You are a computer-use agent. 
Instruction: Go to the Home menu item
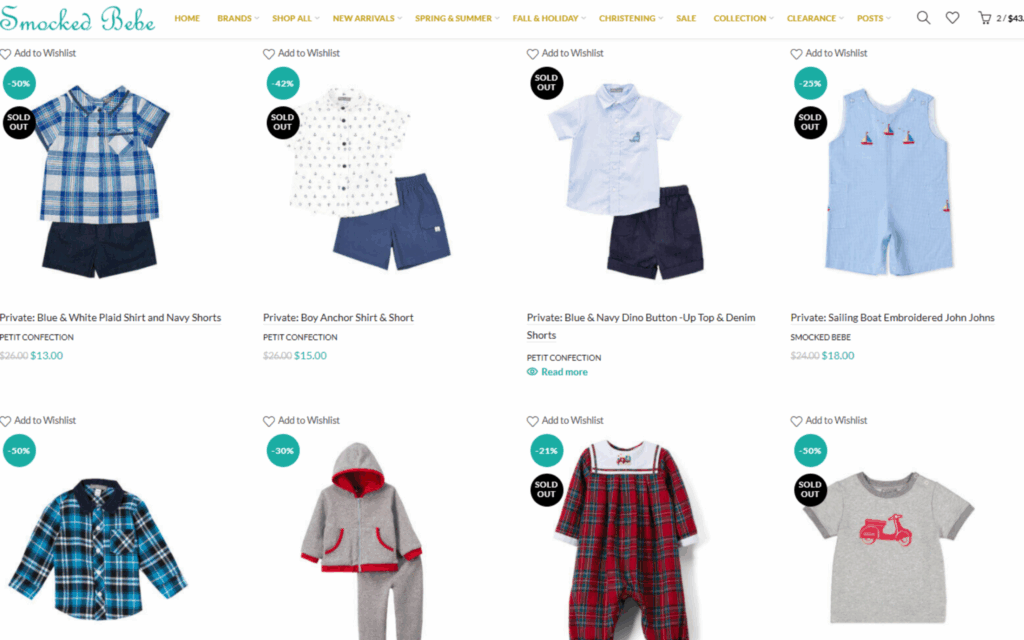(187, 18)
